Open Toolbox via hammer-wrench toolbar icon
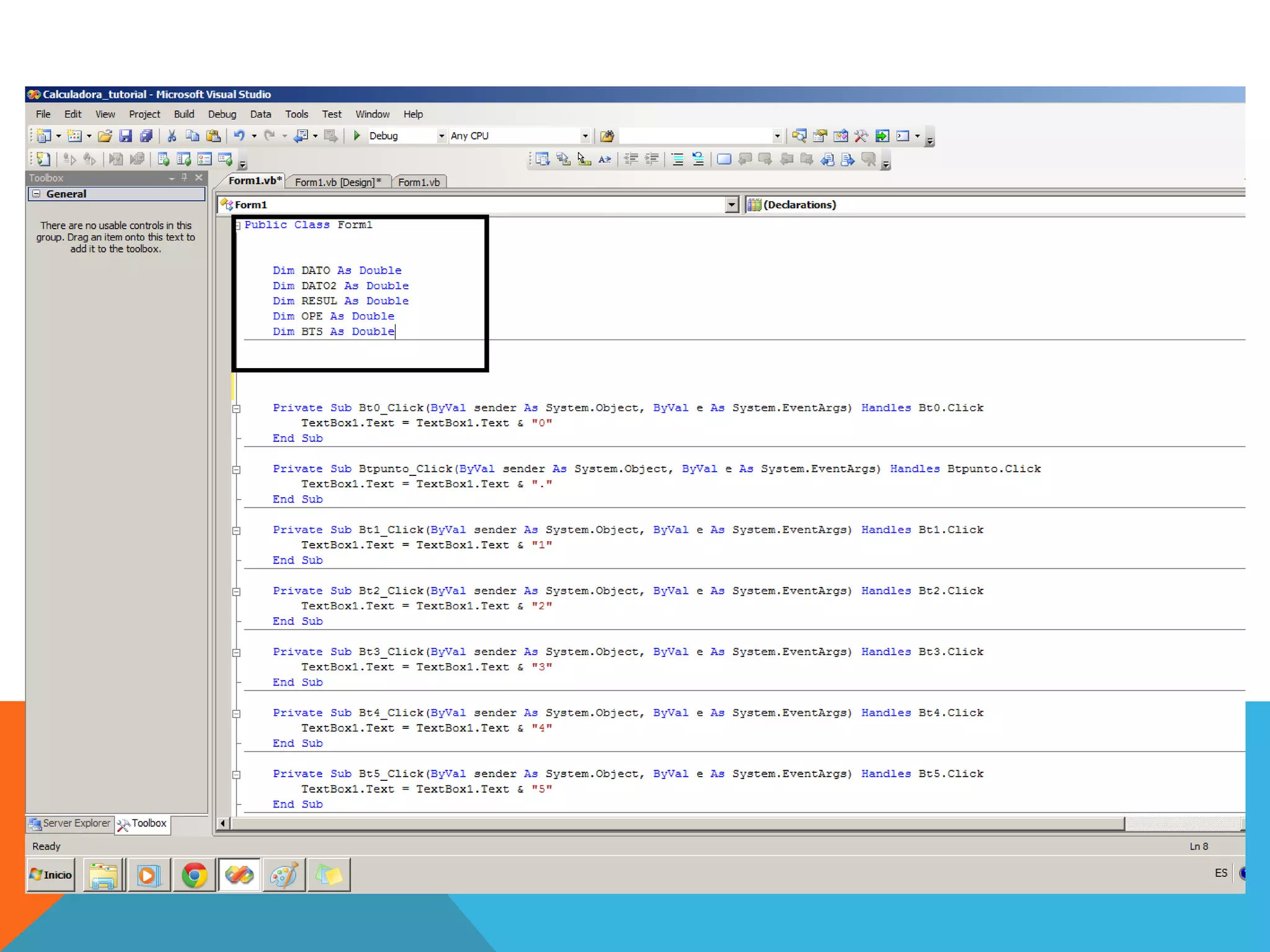 click(861, 136)
